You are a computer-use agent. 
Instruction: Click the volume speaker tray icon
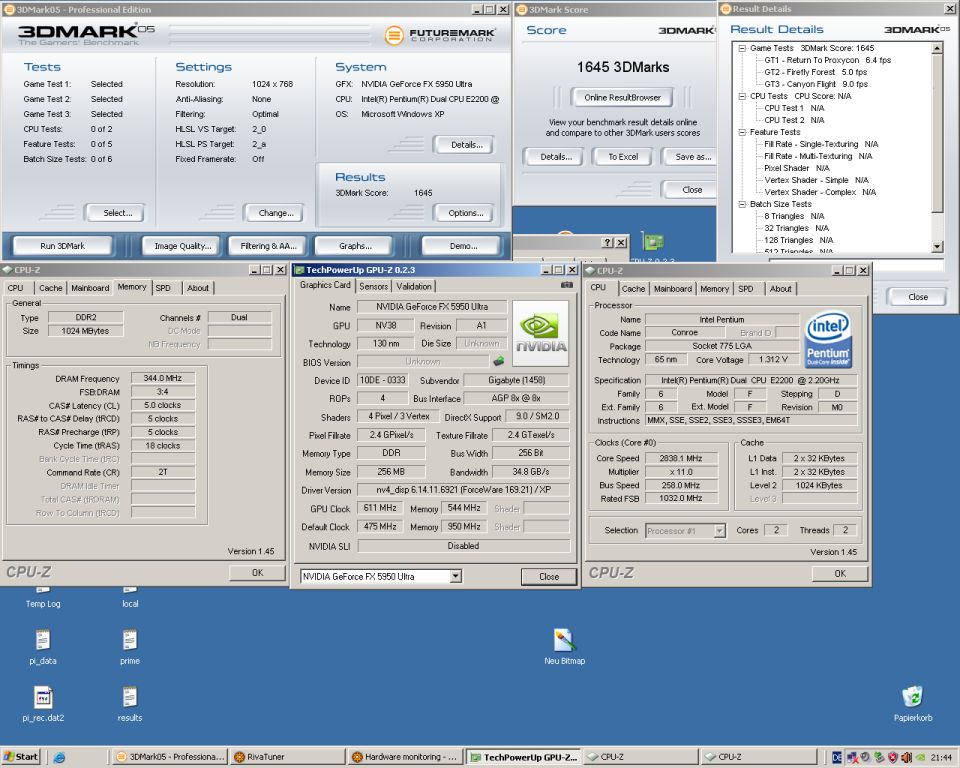point(906,758)
